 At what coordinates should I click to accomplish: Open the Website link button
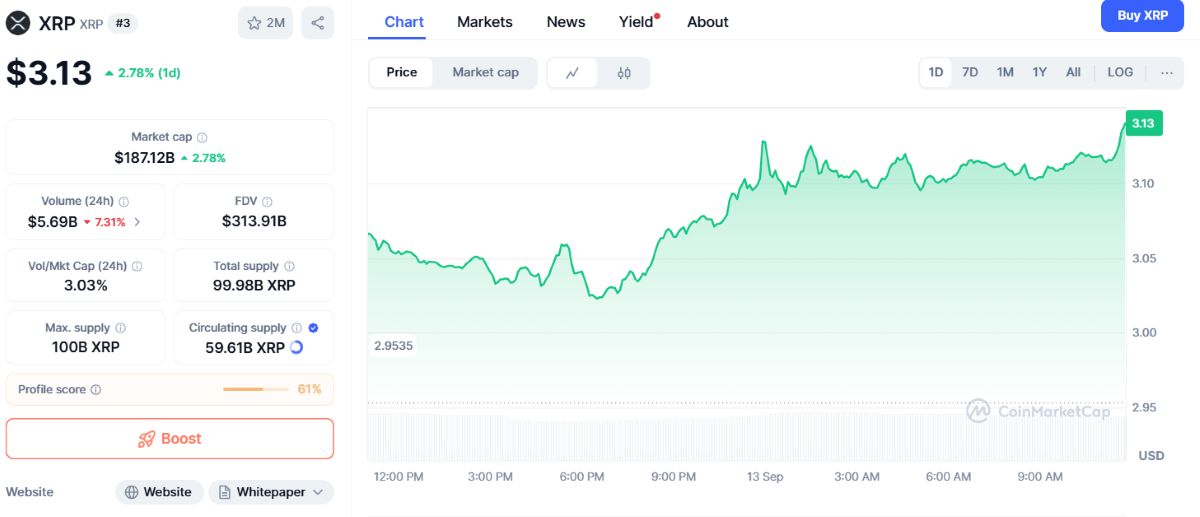click(159, 492)
